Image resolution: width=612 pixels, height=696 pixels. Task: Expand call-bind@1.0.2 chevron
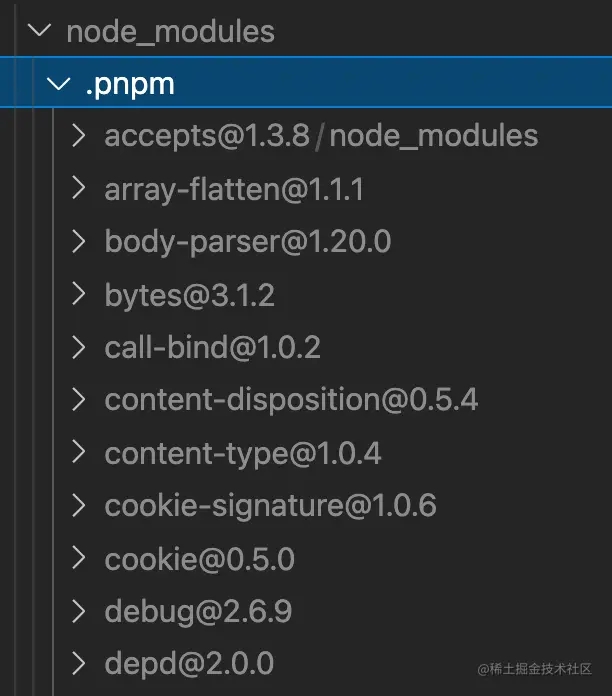tap(79, 347)
